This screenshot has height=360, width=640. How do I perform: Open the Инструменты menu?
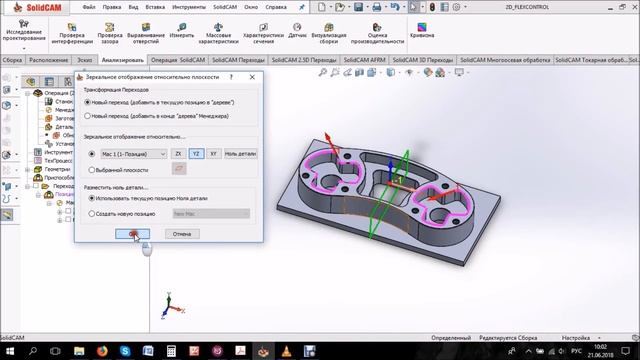tap(189, 7)
